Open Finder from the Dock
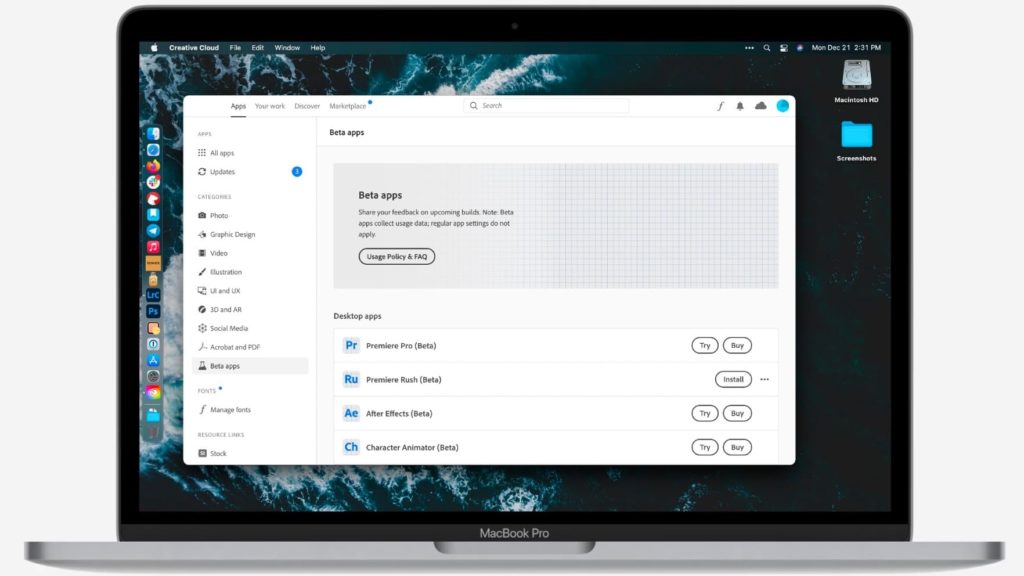The height and width of the screenshot is (576, 1024). pyautogui.click(x=153, y=134)
